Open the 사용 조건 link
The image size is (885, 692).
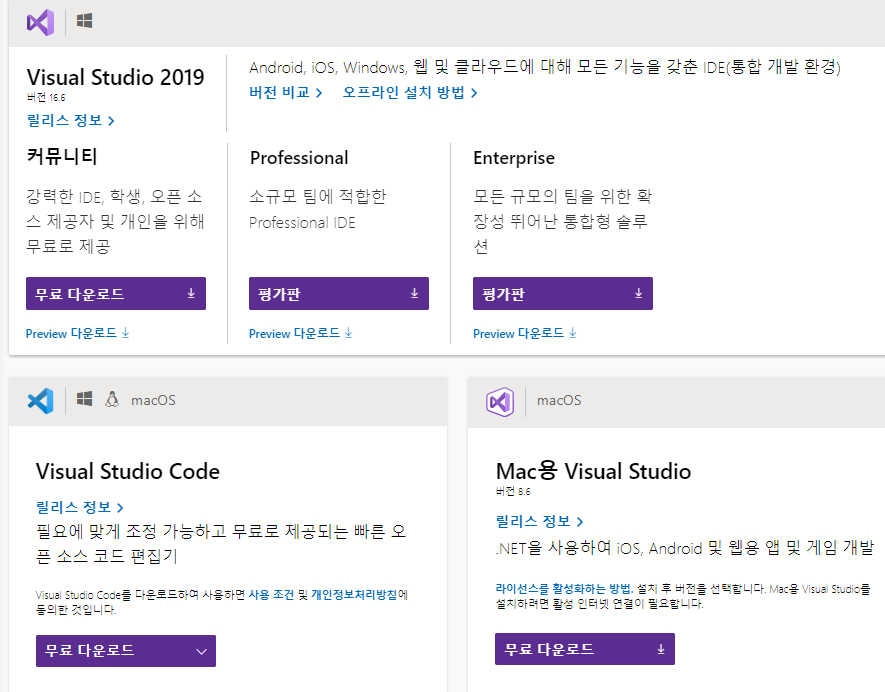tap(271, 595)
